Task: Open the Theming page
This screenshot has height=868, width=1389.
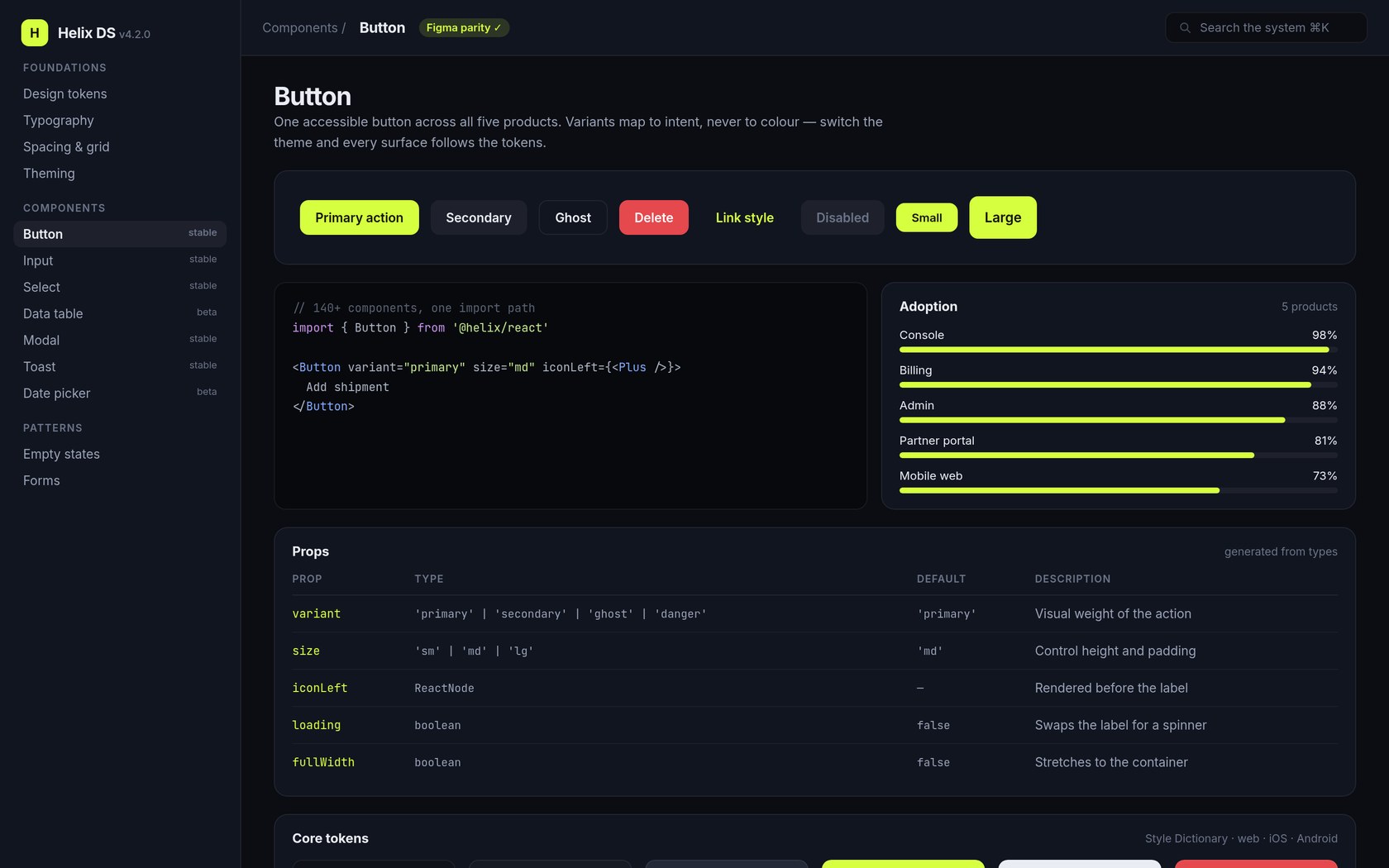Action: coord(120,174)
